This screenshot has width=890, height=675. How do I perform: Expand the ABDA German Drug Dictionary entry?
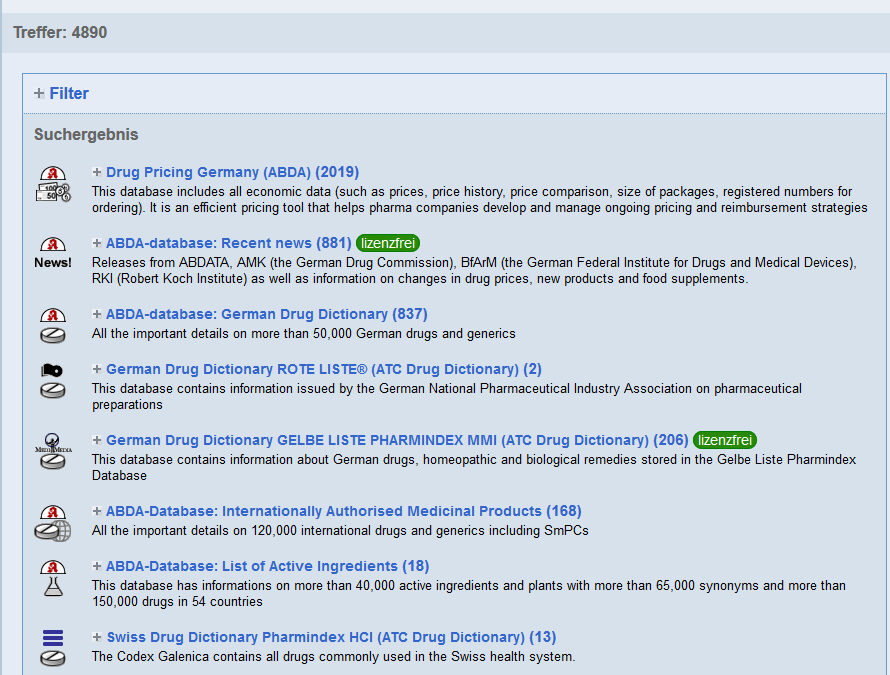(97, 314)
